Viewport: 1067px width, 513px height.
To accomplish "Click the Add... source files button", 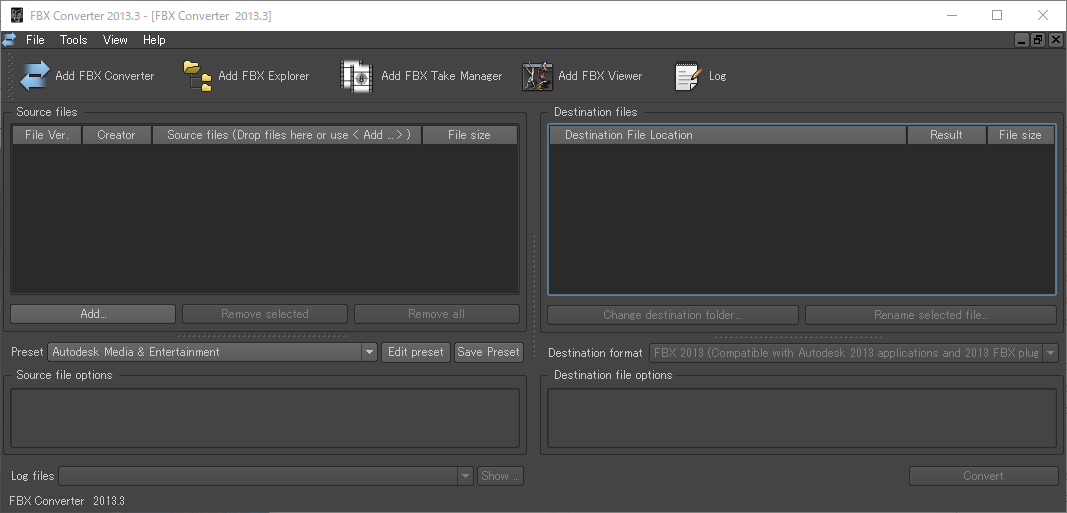I will click(93, 314).
